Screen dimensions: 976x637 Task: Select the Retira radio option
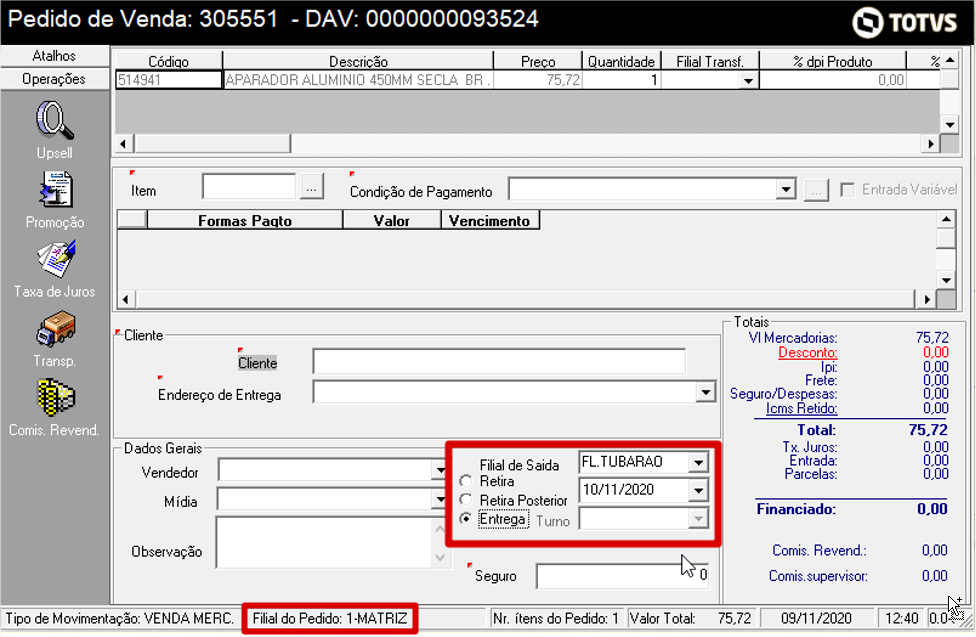point(466,481)
